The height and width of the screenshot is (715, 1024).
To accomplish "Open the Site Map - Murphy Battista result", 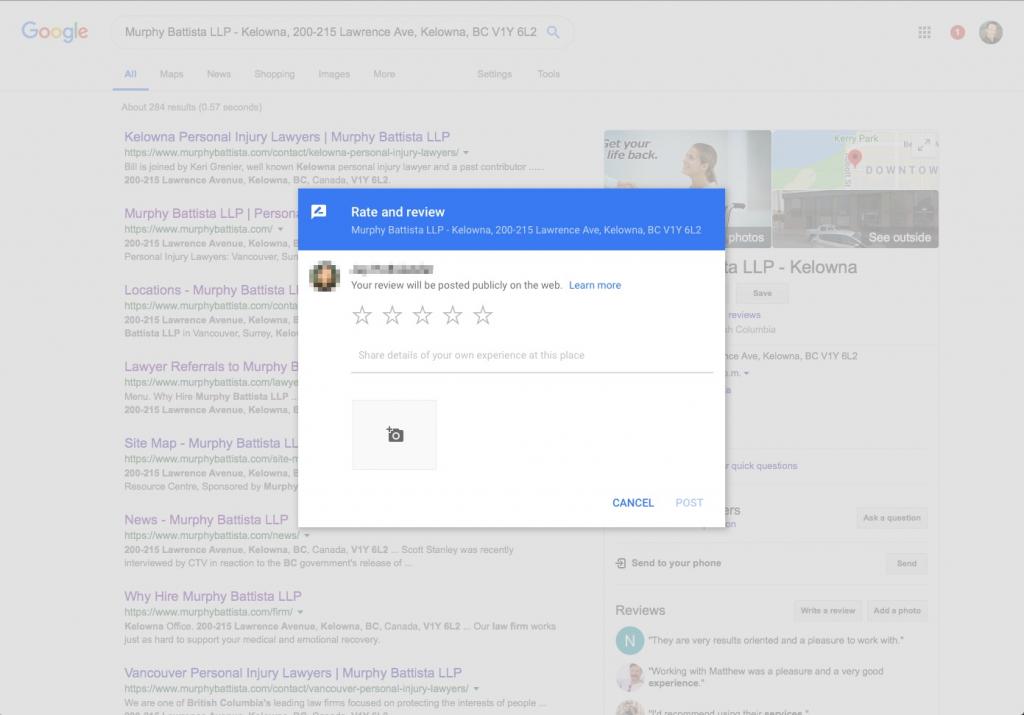I will (211, 443).
